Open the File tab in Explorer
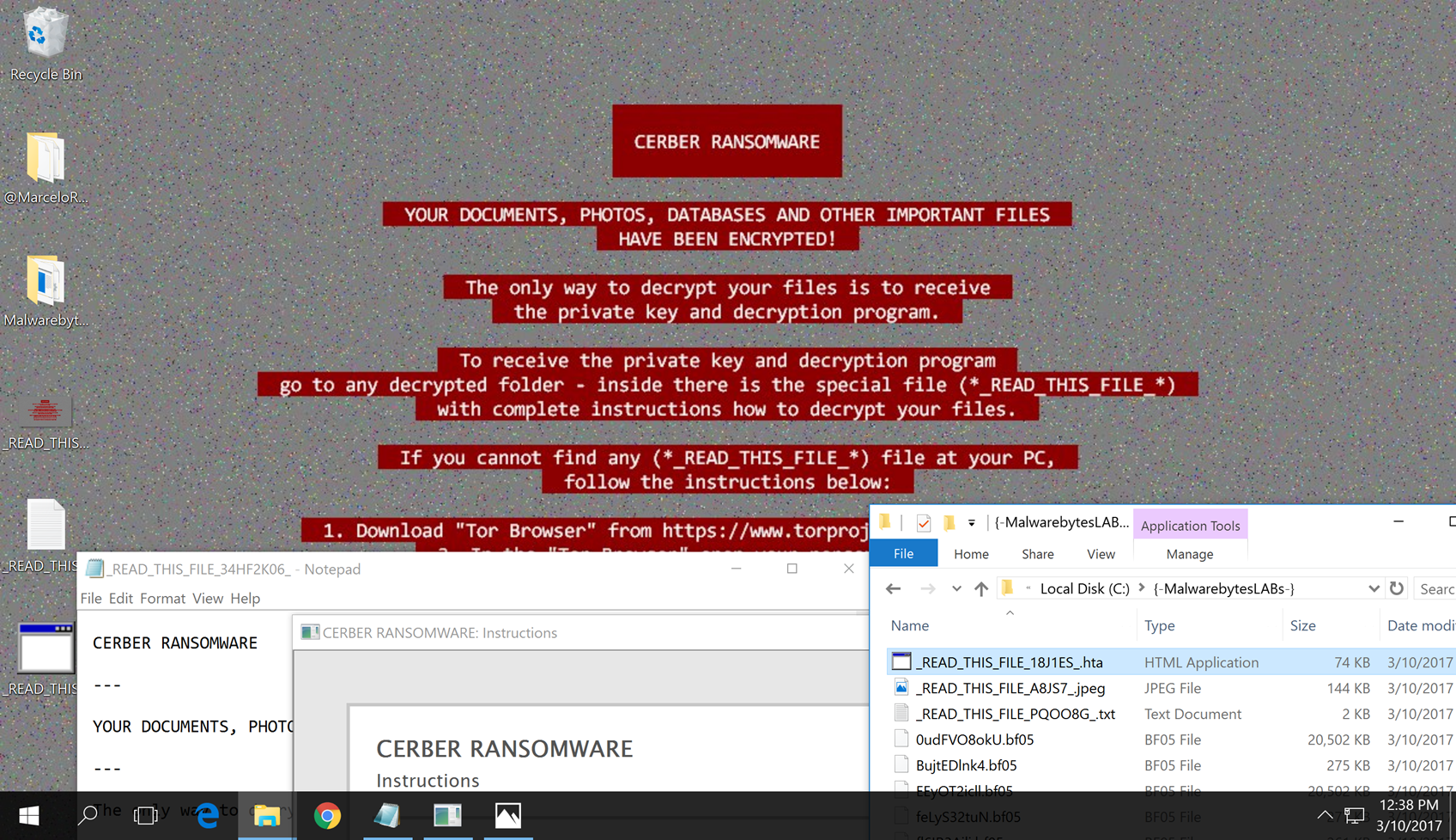1456x840 pixels. (904, 554)
